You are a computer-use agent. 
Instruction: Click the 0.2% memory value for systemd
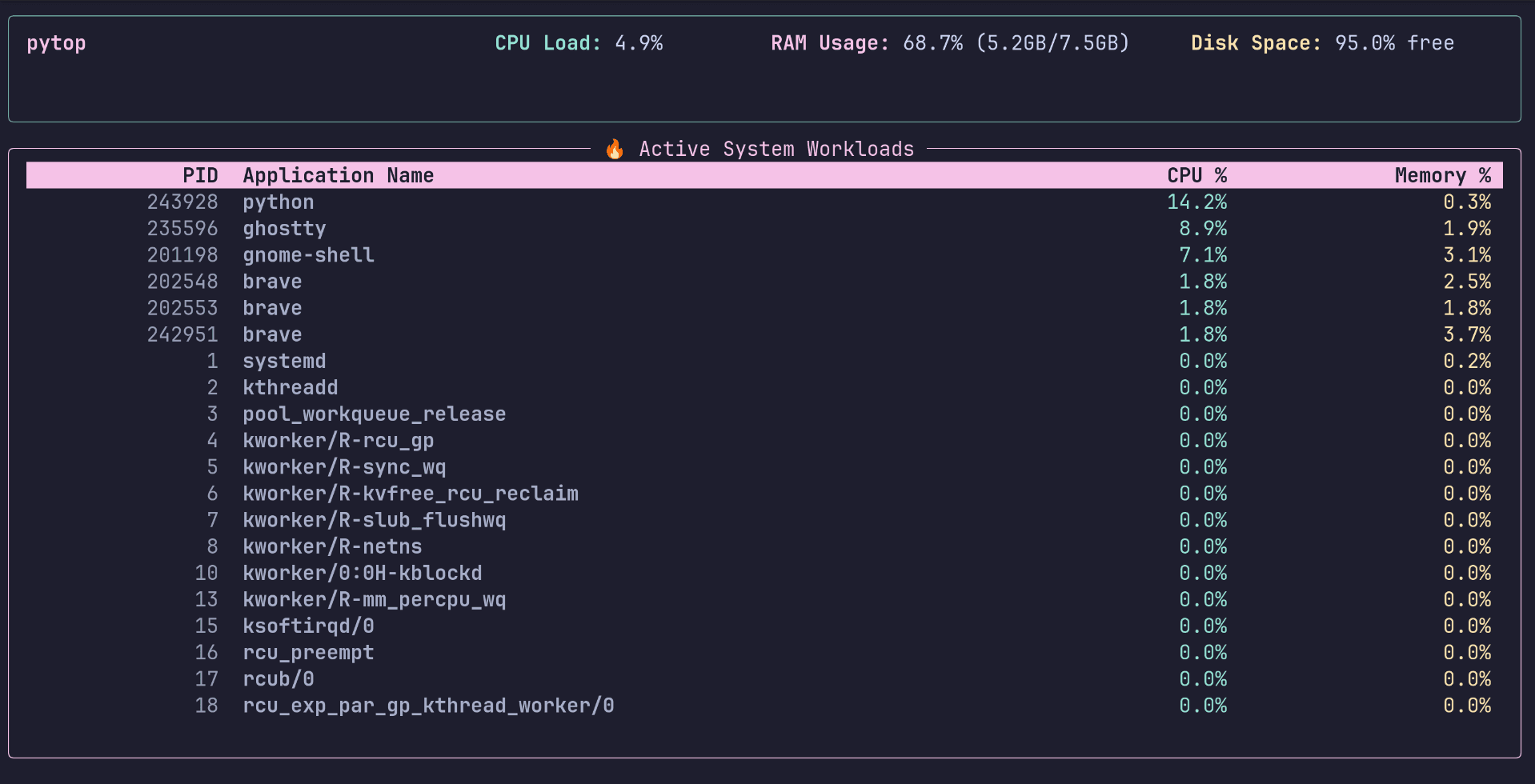tap(1467, 362)
